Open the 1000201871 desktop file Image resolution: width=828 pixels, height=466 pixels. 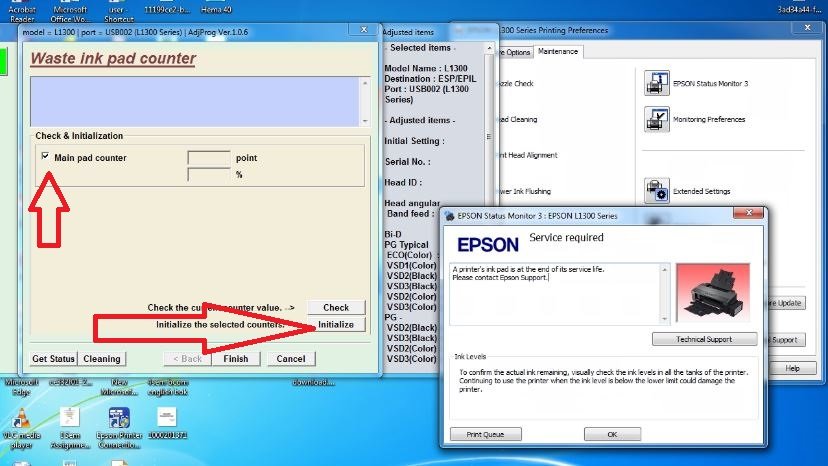(167, 424)
